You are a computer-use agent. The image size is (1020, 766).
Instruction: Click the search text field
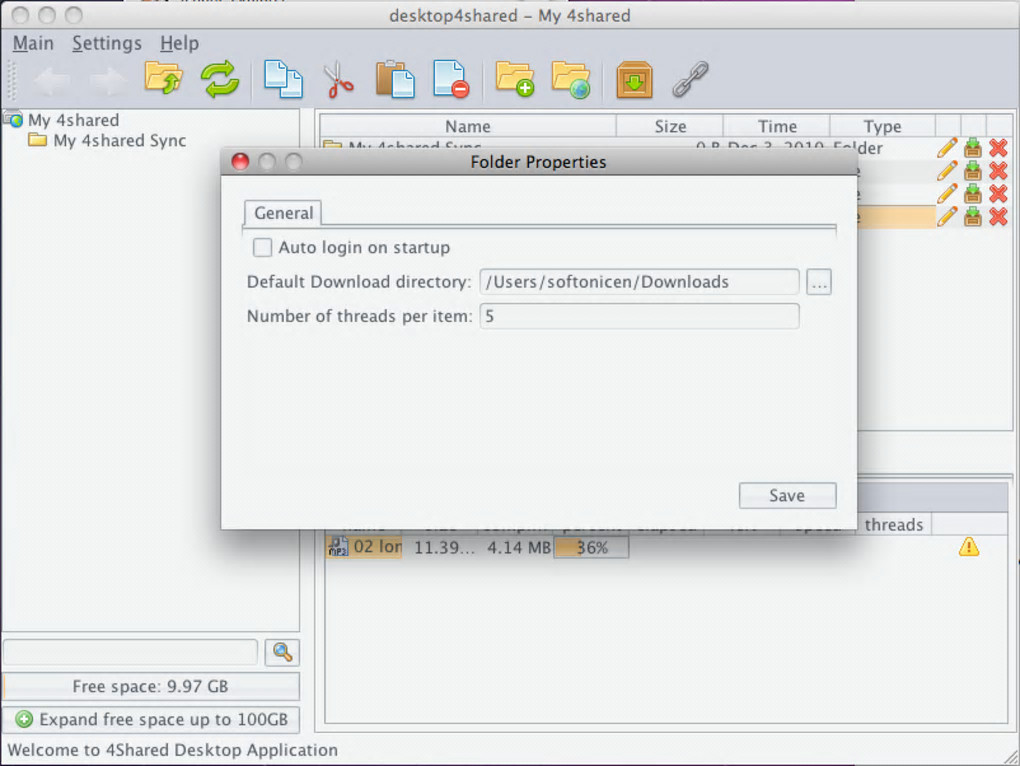(x=131, y=652)
